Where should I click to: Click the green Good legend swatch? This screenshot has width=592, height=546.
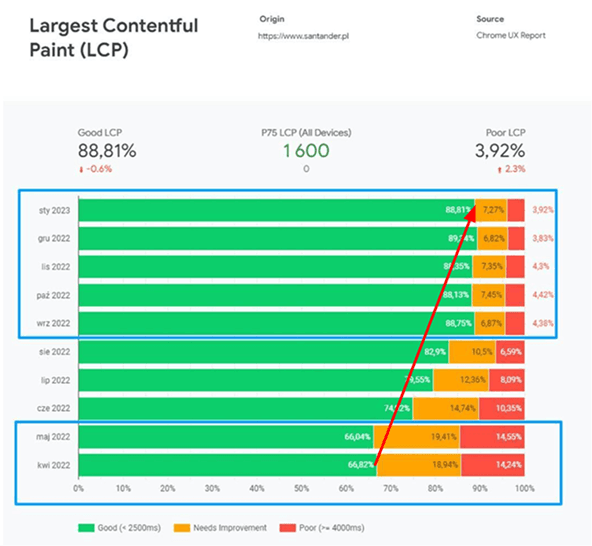(86, 528)
